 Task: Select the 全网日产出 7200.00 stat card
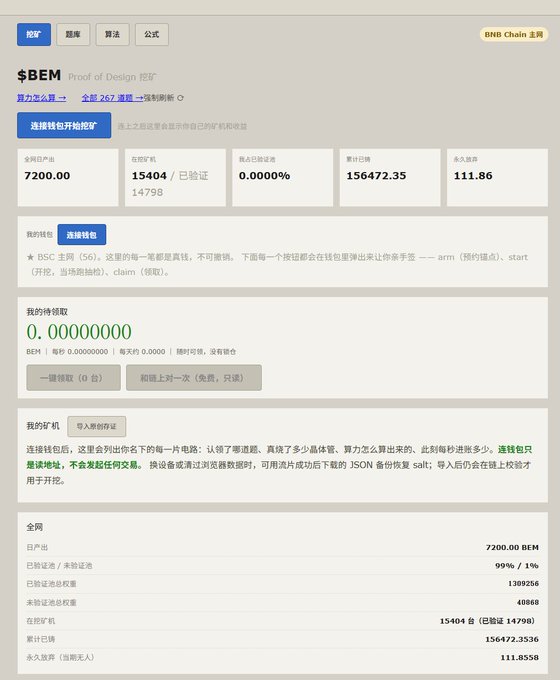[x=68, y=177]
